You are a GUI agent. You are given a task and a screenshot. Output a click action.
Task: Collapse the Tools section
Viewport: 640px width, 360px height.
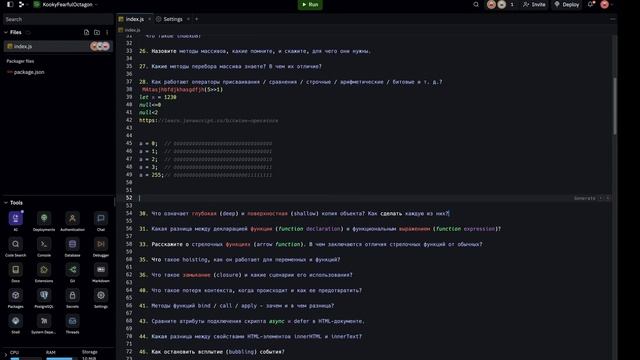[6, 203]
